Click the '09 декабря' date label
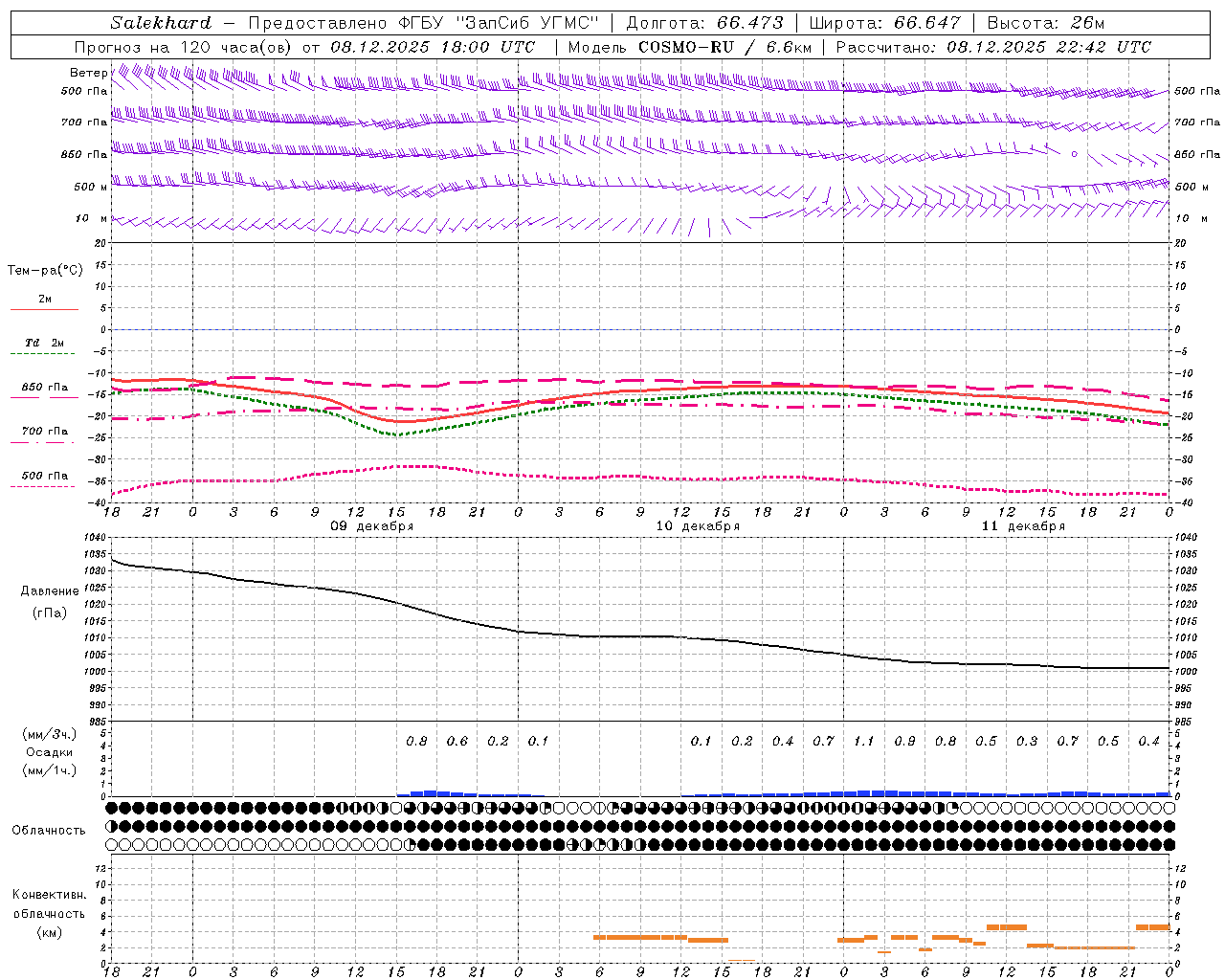The width and height of the screenshot is (1225, 980). (x=372, y=526)
